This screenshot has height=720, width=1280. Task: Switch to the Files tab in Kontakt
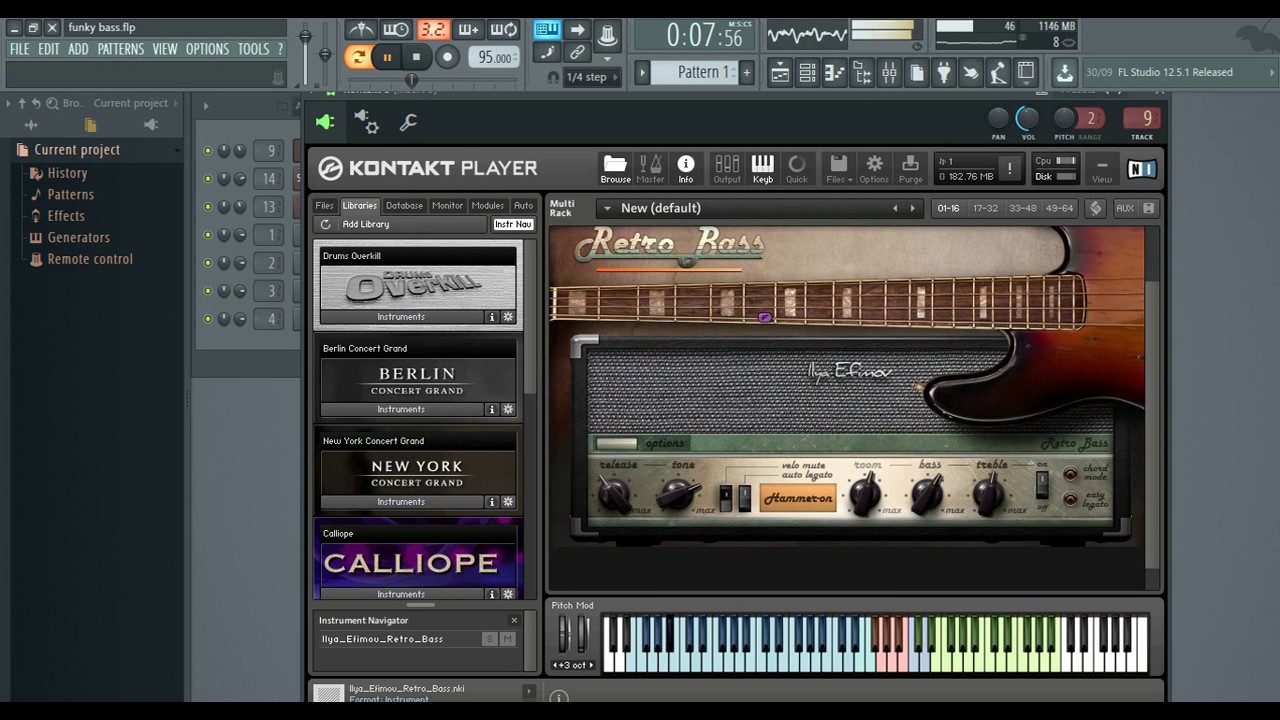tap(324, 205)
